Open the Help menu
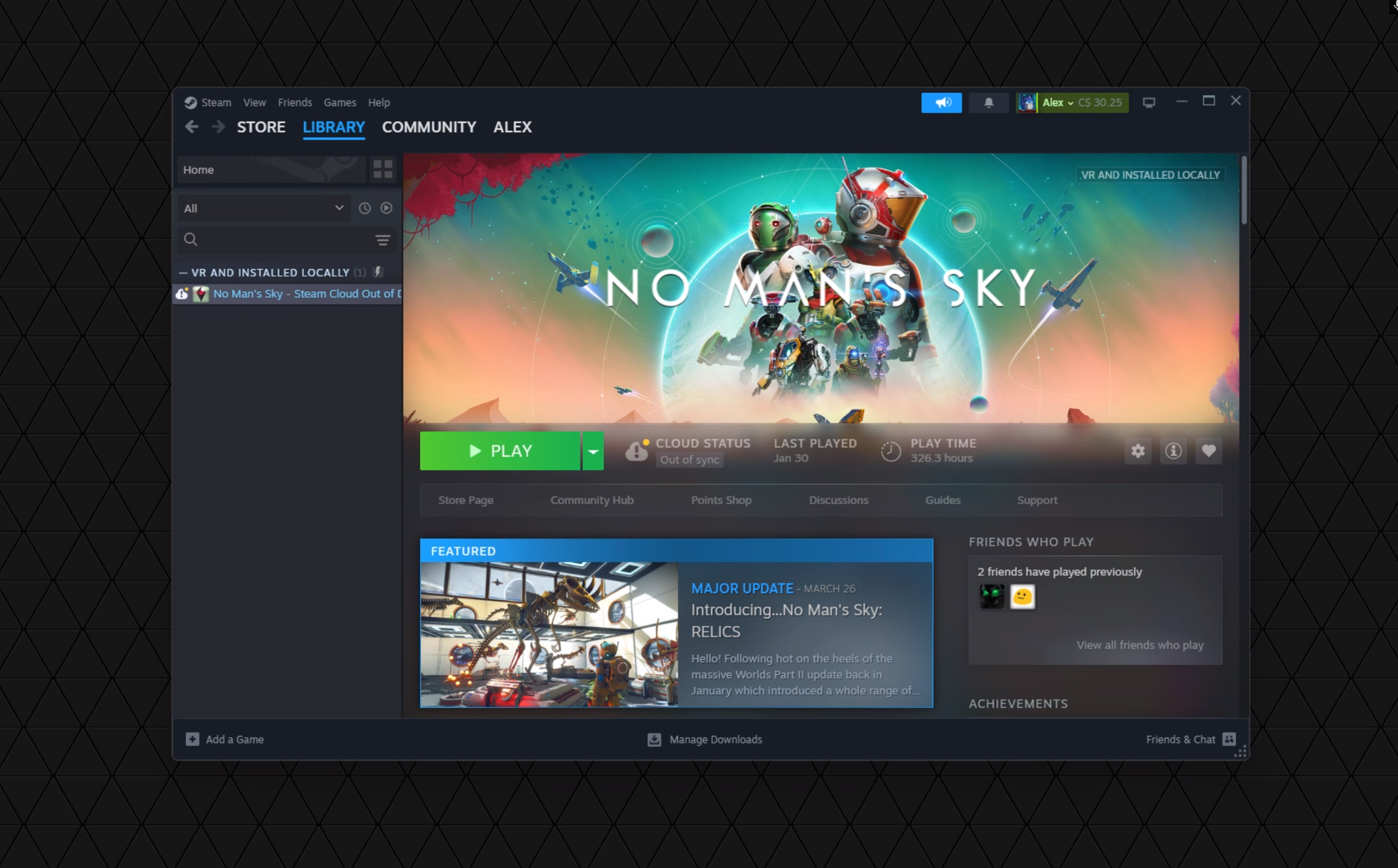Screen dimensions: 1398x868 [379, 103]
